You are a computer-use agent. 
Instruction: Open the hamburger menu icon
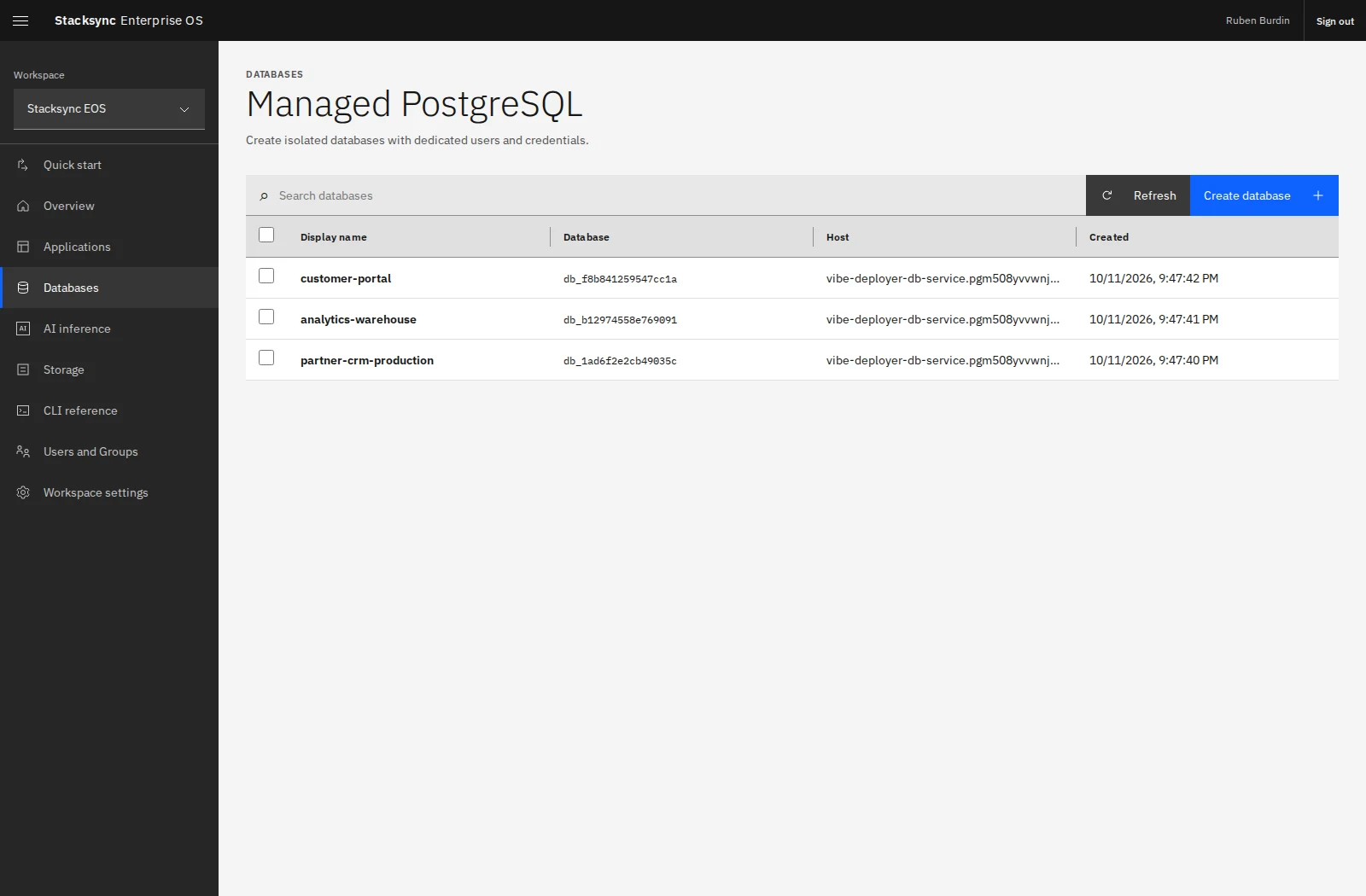[x=20, y=20]
